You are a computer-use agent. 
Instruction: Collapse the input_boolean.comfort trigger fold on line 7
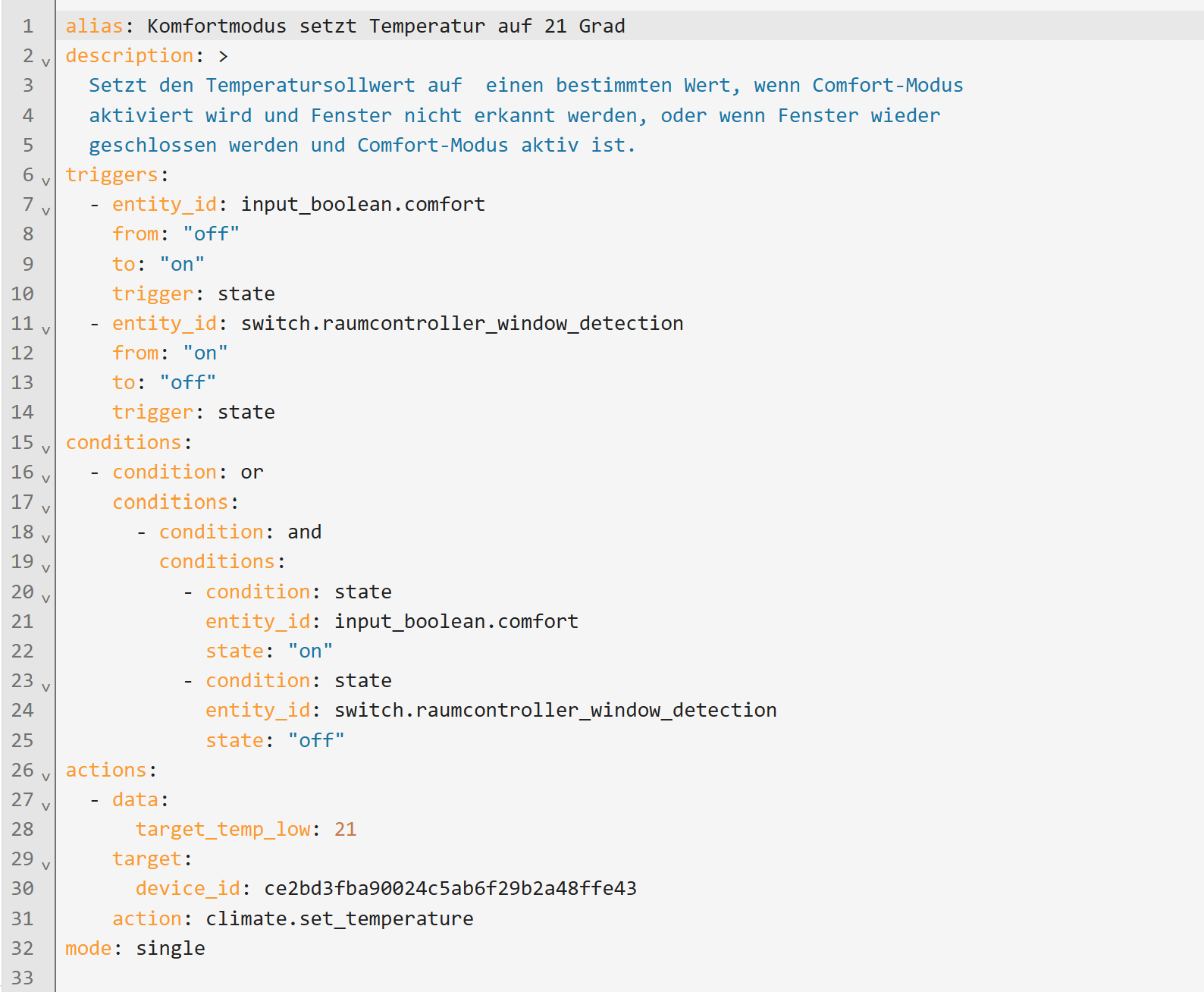45,211
